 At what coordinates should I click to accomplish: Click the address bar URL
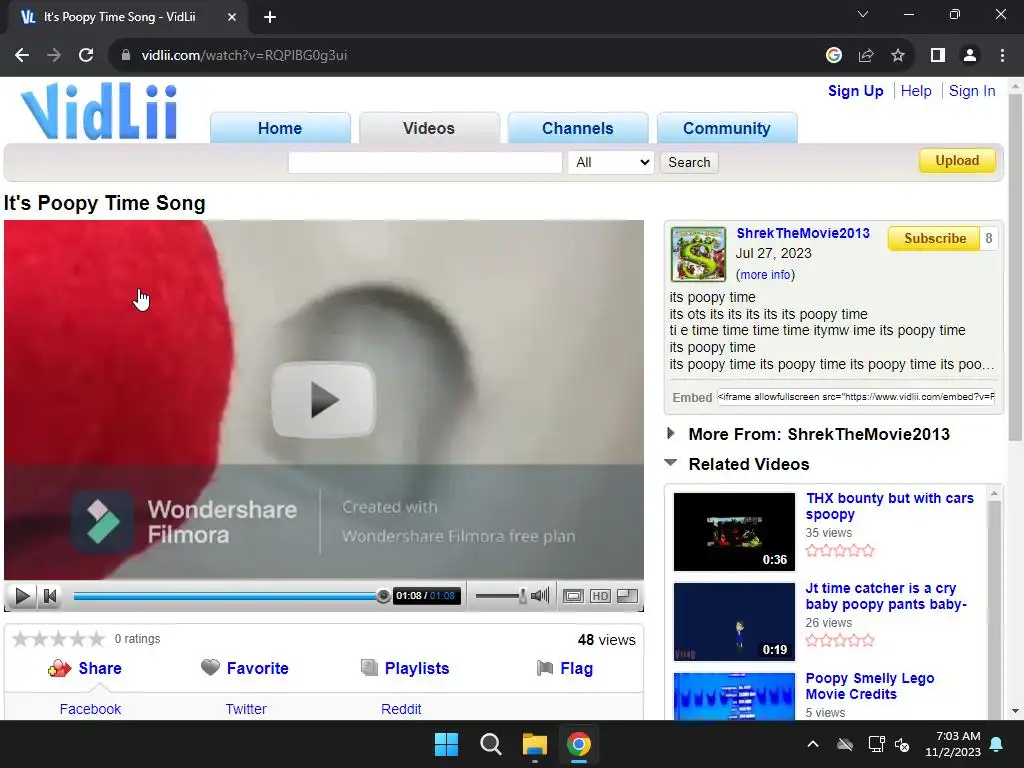click(x=244, y=56)
